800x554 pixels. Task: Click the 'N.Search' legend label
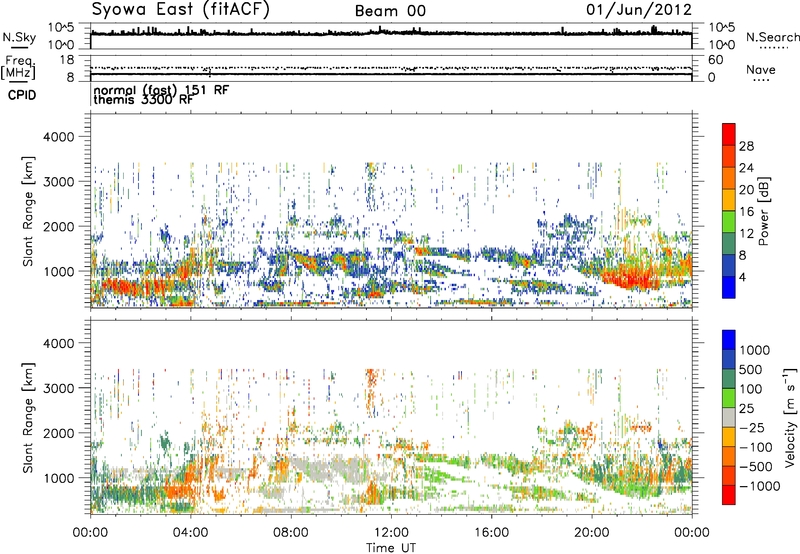[772, 37]
